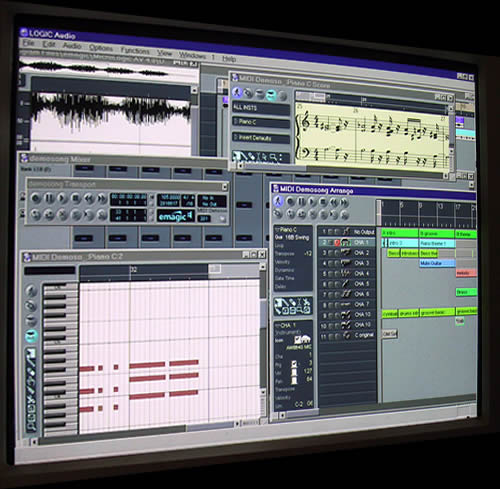
Task: Select arrow pointer in Arrange toolbox
Action: point(278,303)
